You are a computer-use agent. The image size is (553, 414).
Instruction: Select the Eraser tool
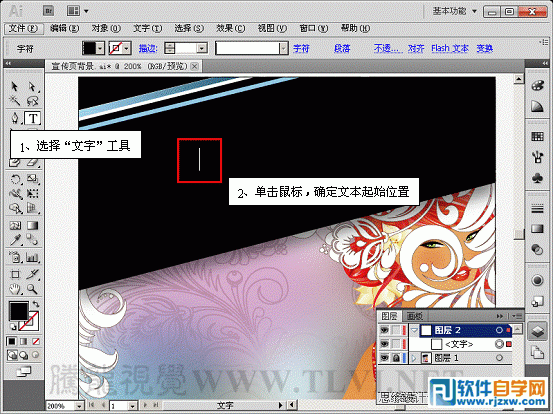point(32,163)
